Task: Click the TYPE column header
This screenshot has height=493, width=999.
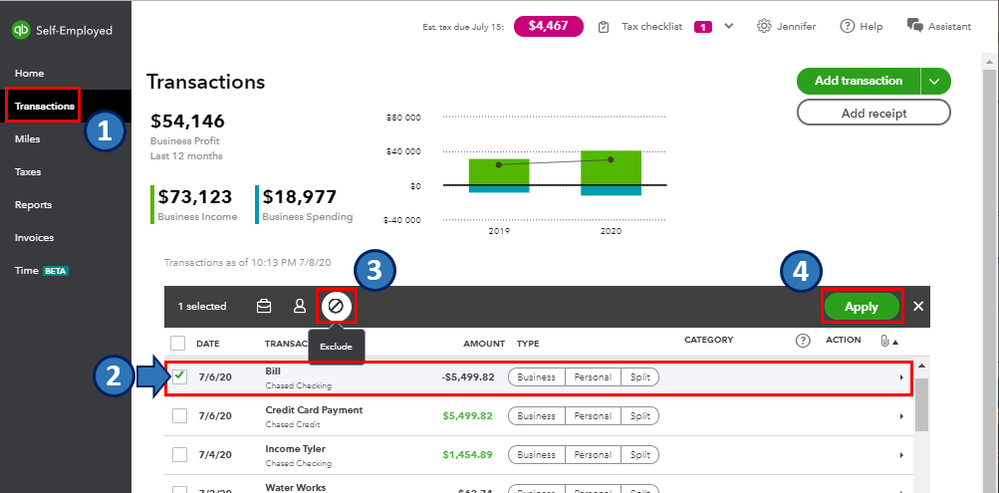Action: click(528, 343)
